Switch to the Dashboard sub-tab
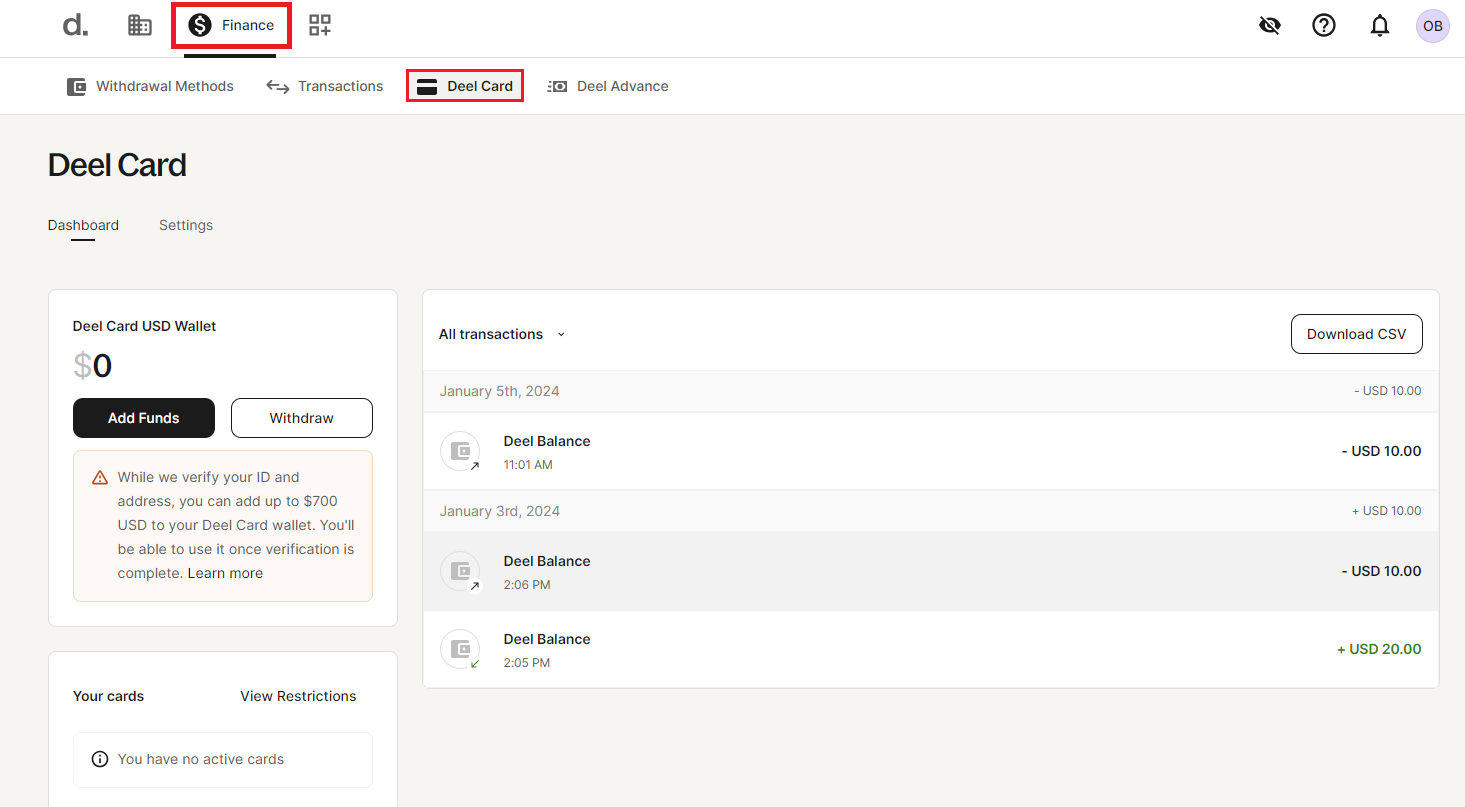The image size is (1465, 807). coord(83,225)
